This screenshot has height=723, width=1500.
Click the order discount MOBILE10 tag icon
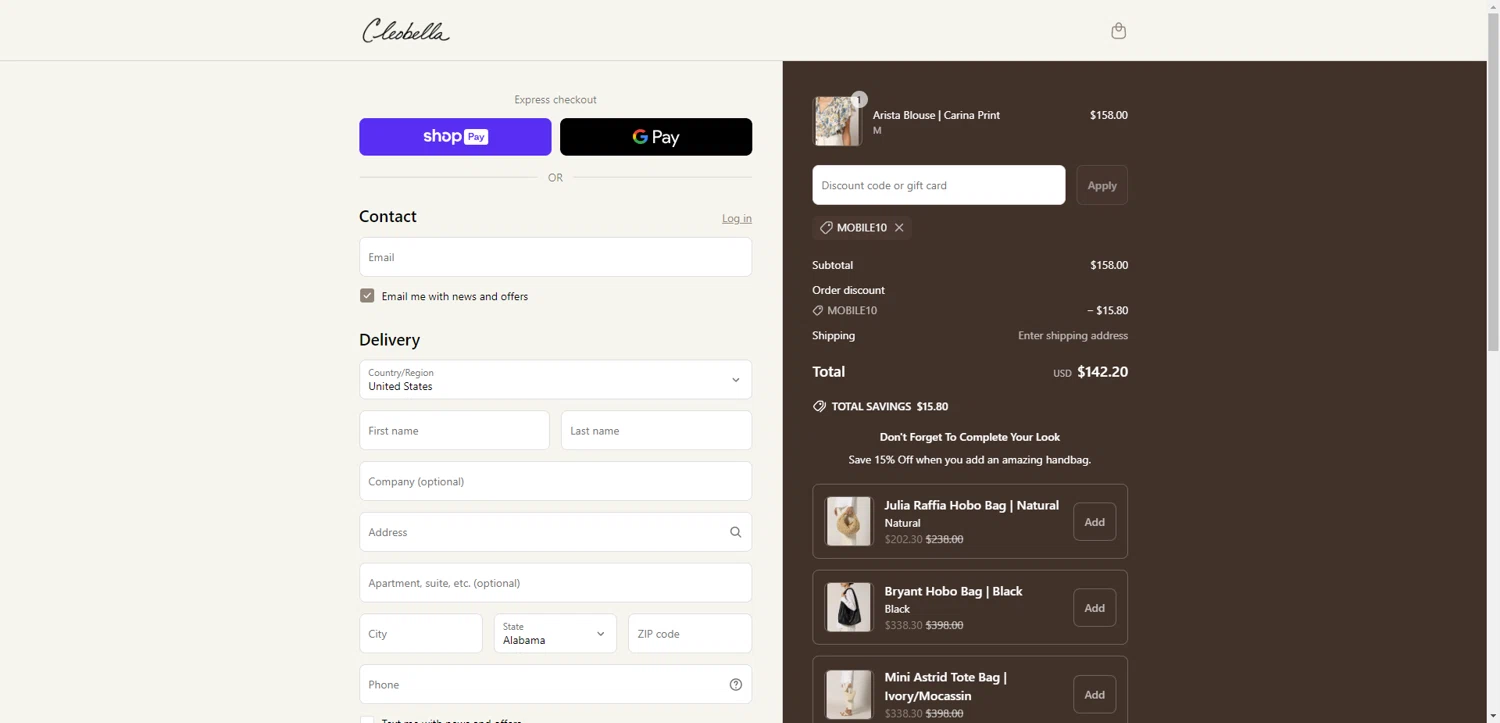(818, 311)
